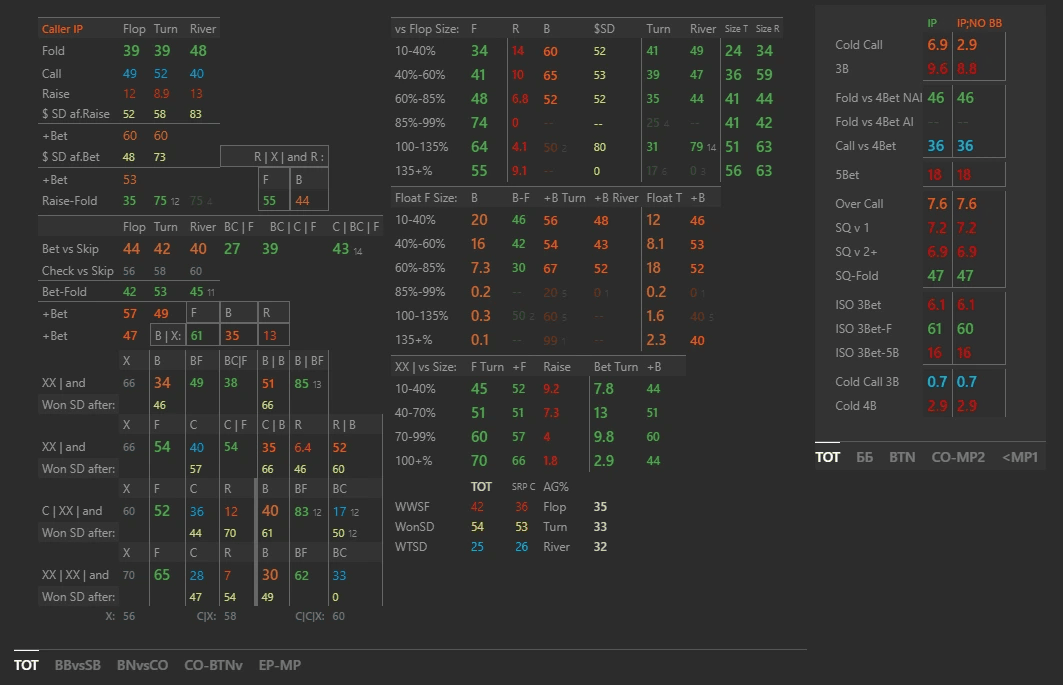Image resolution: width=1063 pixels, height=685 pixels.
Task: Open the ББ tab in right panel
Action: pos(864,457)
